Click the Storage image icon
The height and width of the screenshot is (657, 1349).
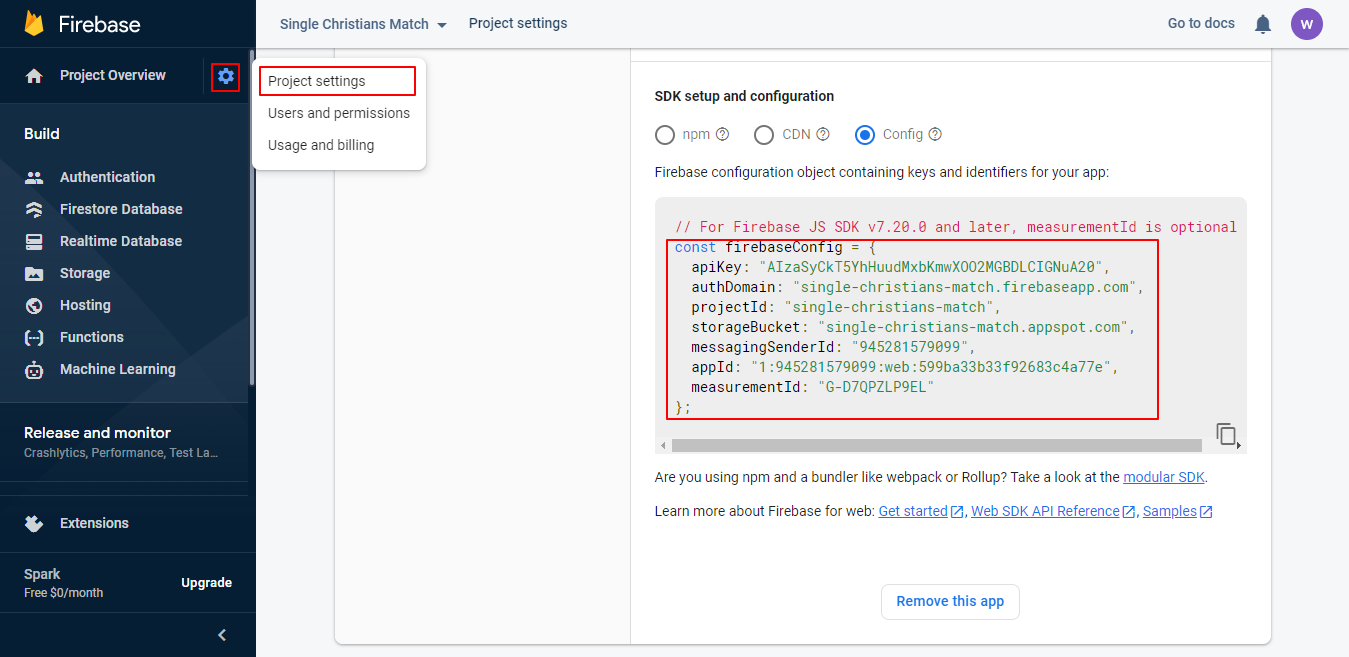click(34, 273)
